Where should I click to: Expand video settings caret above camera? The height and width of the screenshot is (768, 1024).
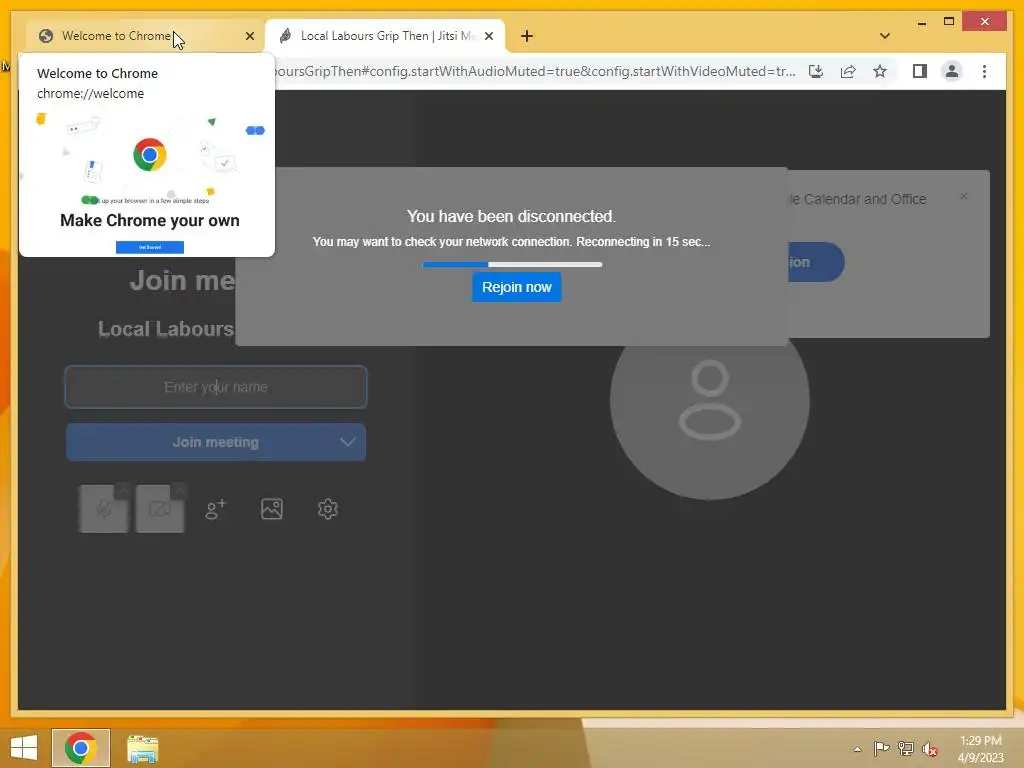pos(179,489)
